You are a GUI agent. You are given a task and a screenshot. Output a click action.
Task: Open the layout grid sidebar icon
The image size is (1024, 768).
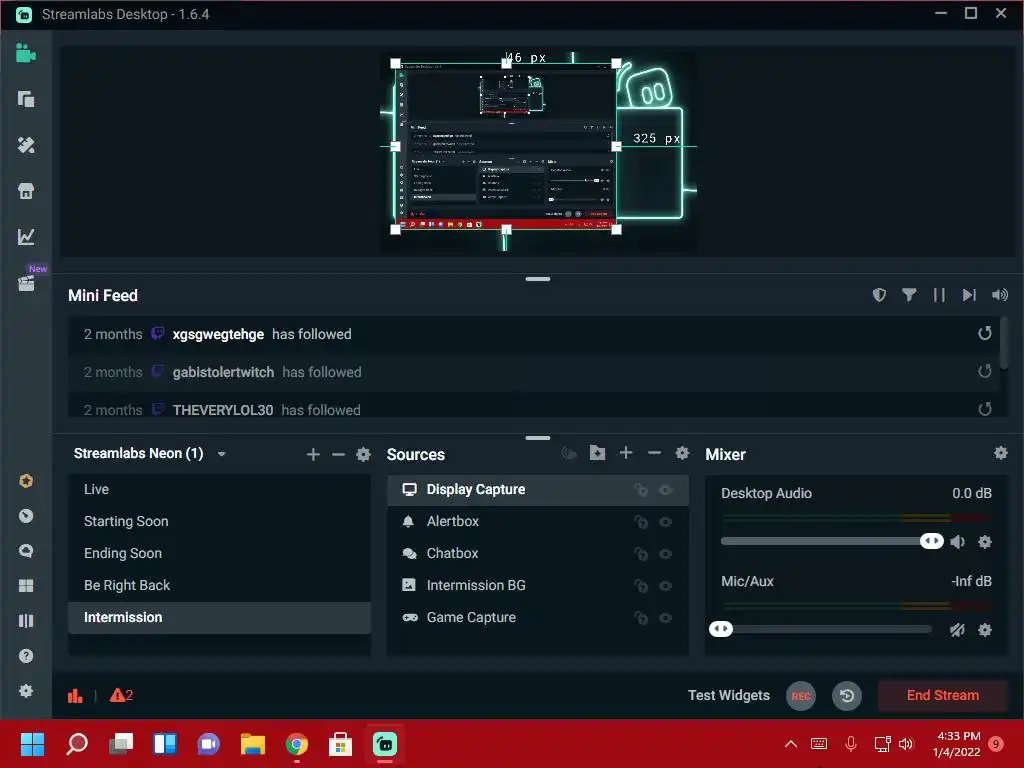coord(26,586)
